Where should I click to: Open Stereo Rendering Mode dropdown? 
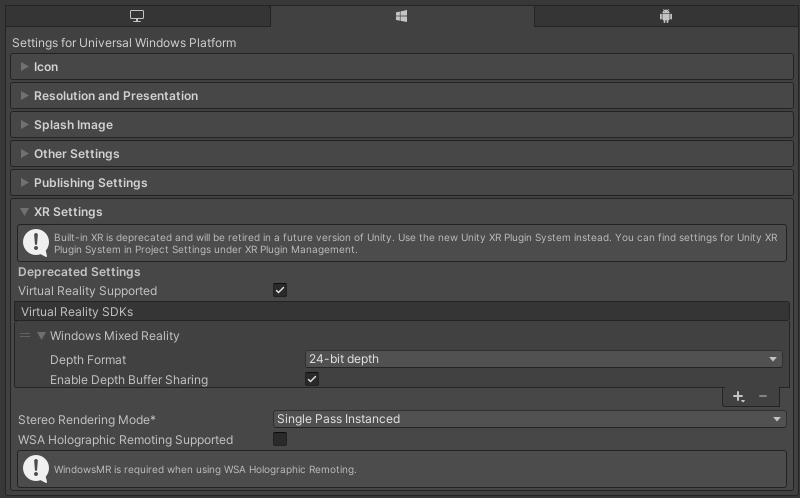(x=530, y=419)
